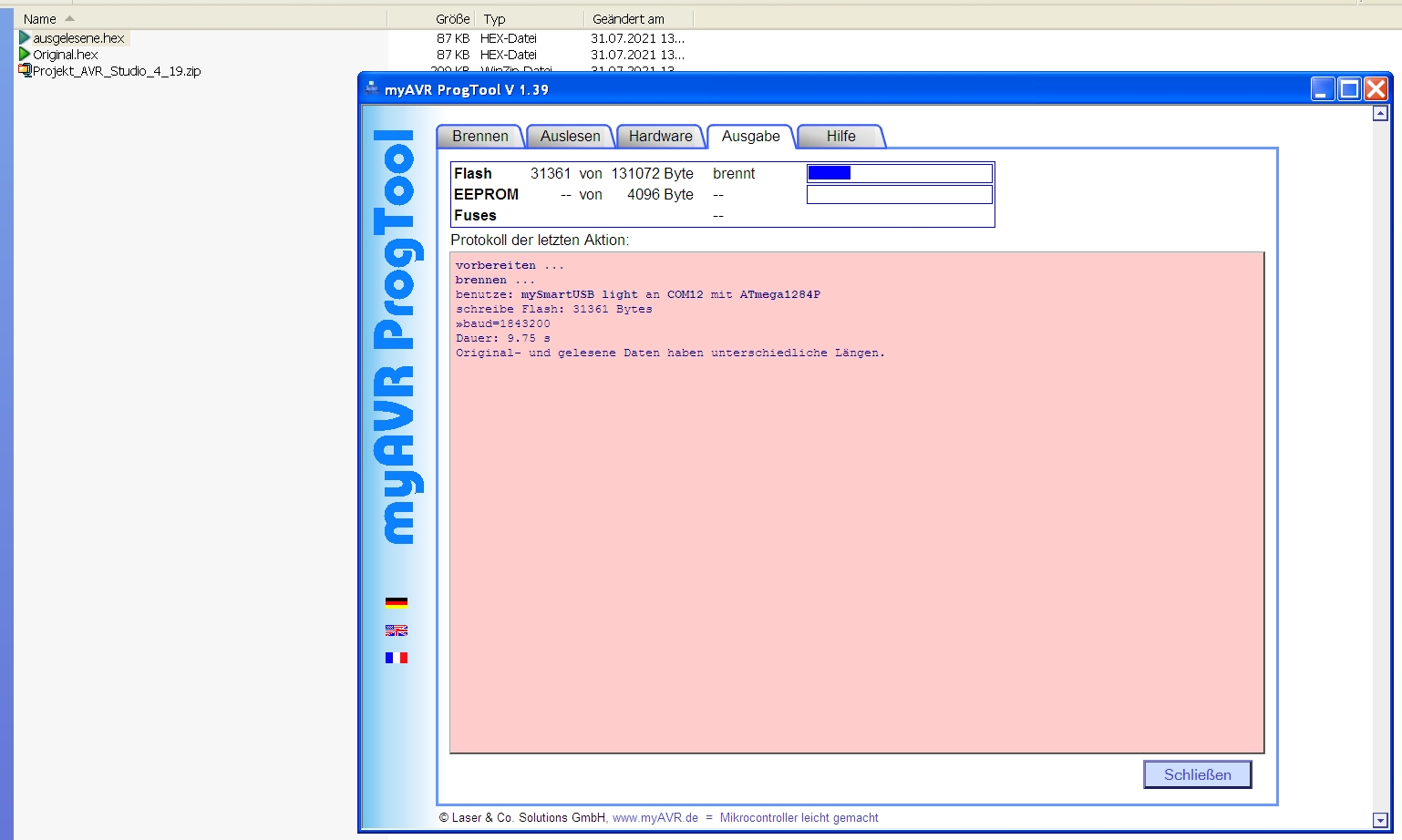Click the scroll up arrow in ProgTool
The height and width of the screenshot is (840, 1402).
[x=1380, y=114]
